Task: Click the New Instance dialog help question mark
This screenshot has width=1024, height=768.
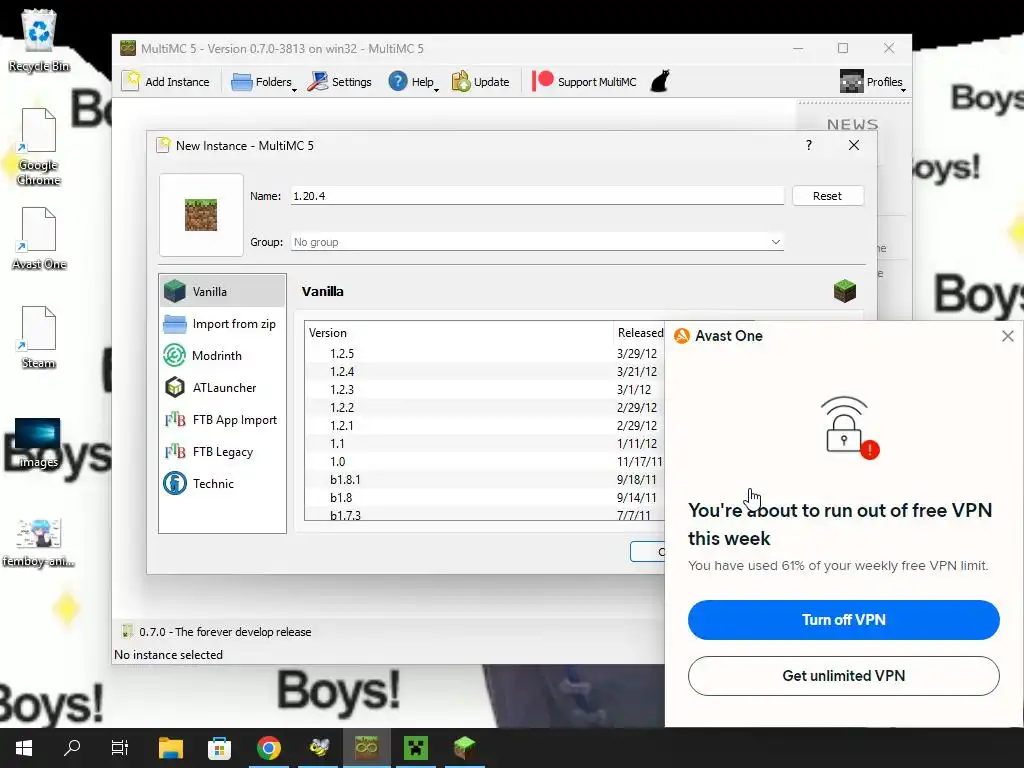Action: coord(808,145)
